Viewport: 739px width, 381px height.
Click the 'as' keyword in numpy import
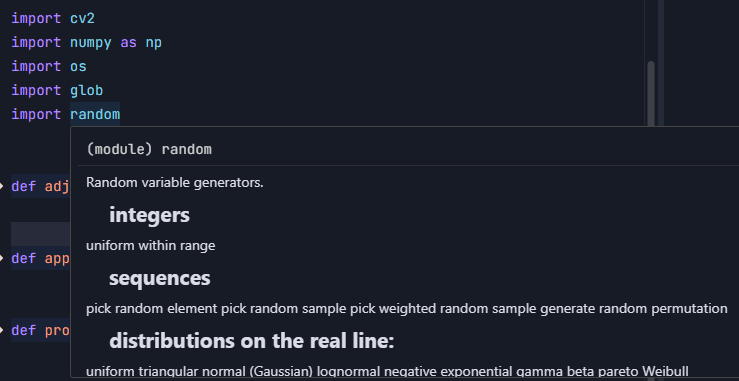point(128,43)
